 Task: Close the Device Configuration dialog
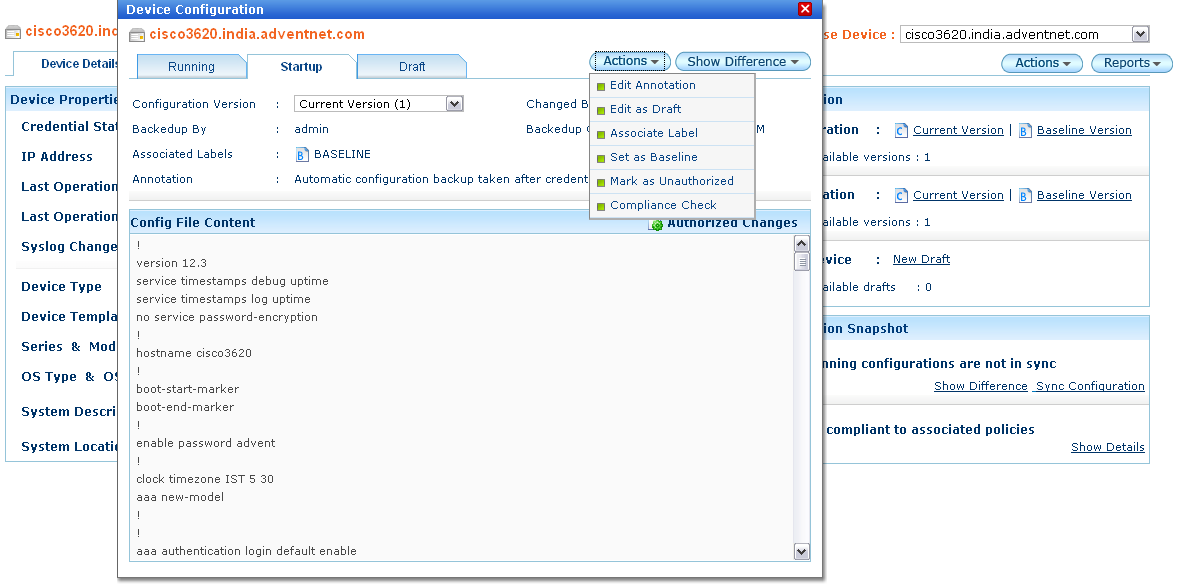(x=805, y=9)
